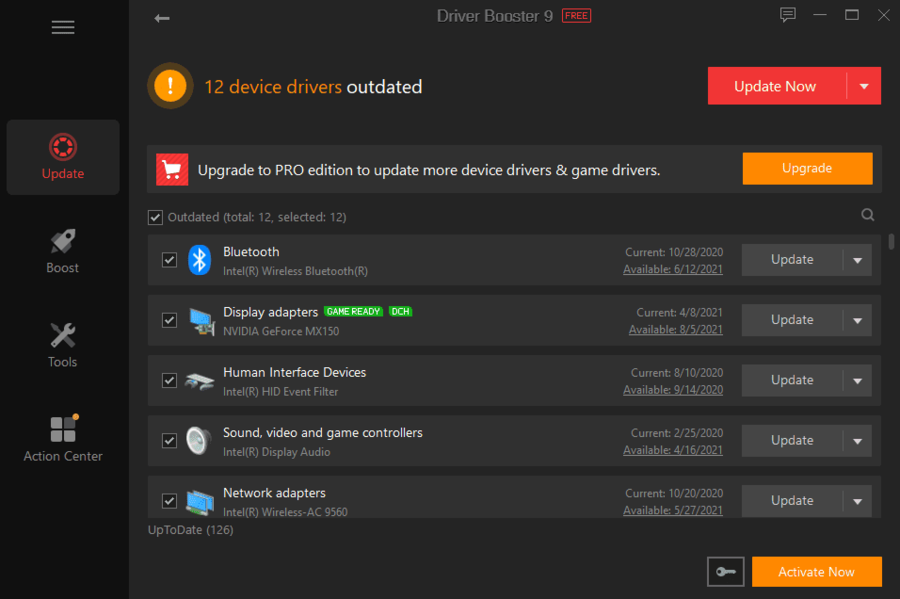Expand the Network adapters Update dropdown arrow
The height and width of the screenshot is (599, 900).
click(x=858, y=501)
